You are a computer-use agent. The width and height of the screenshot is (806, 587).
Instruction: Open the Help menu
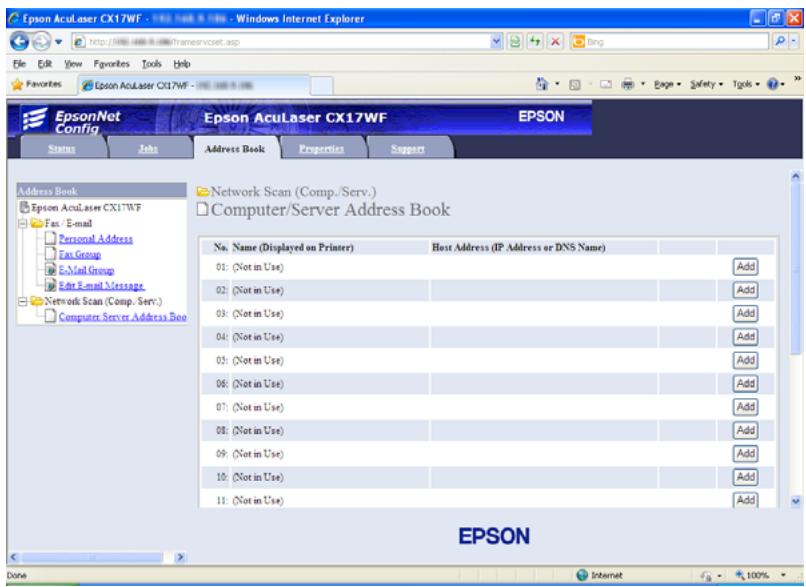[181, 64]
